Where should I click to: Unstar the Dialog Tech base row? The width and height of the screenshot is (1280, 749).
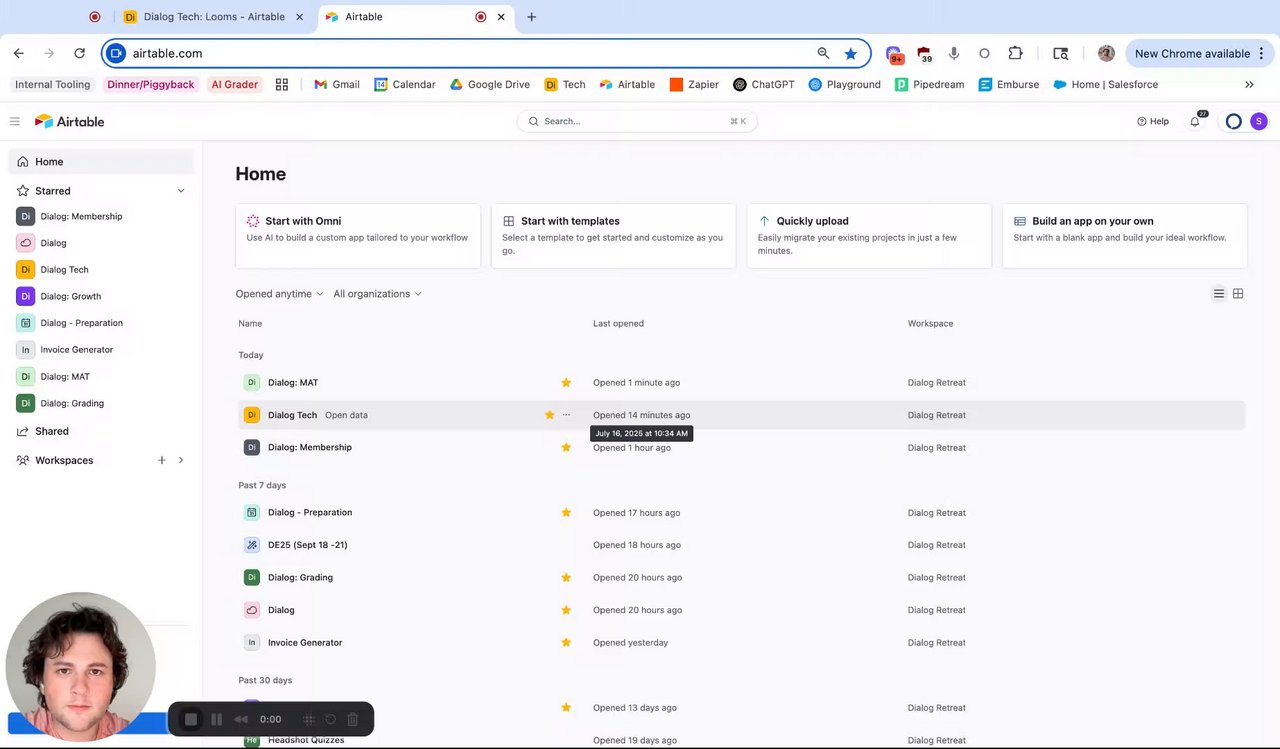click(x=549, y=415)
